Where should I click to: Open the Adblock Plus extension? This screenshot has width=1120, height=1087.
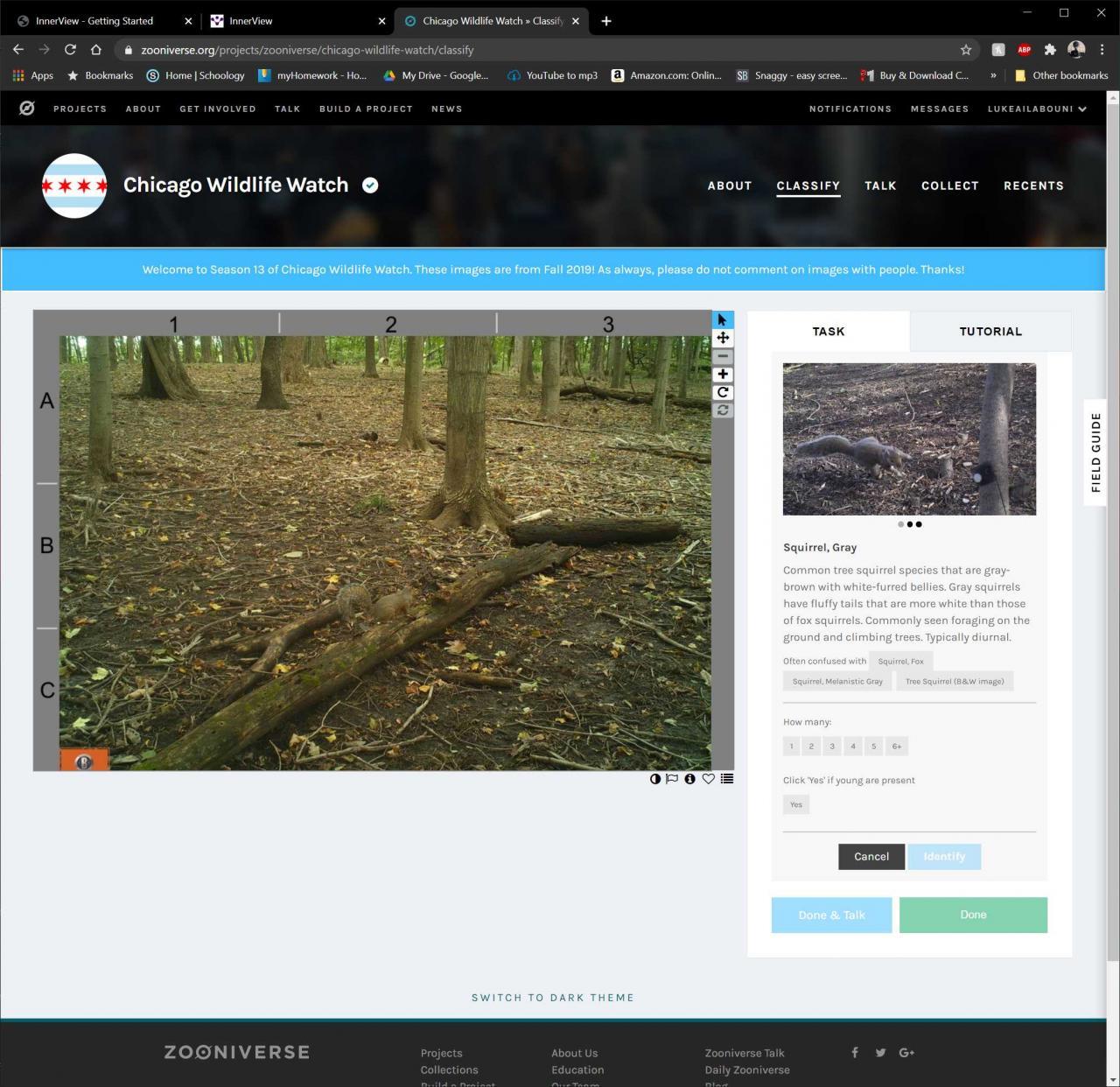point(1024,50)
